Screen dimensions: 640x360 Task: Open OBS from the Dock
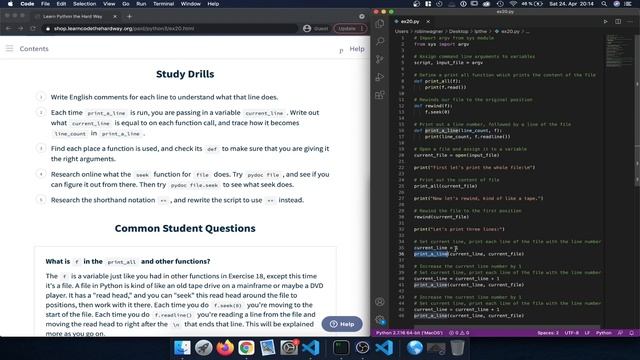(362, 348)
